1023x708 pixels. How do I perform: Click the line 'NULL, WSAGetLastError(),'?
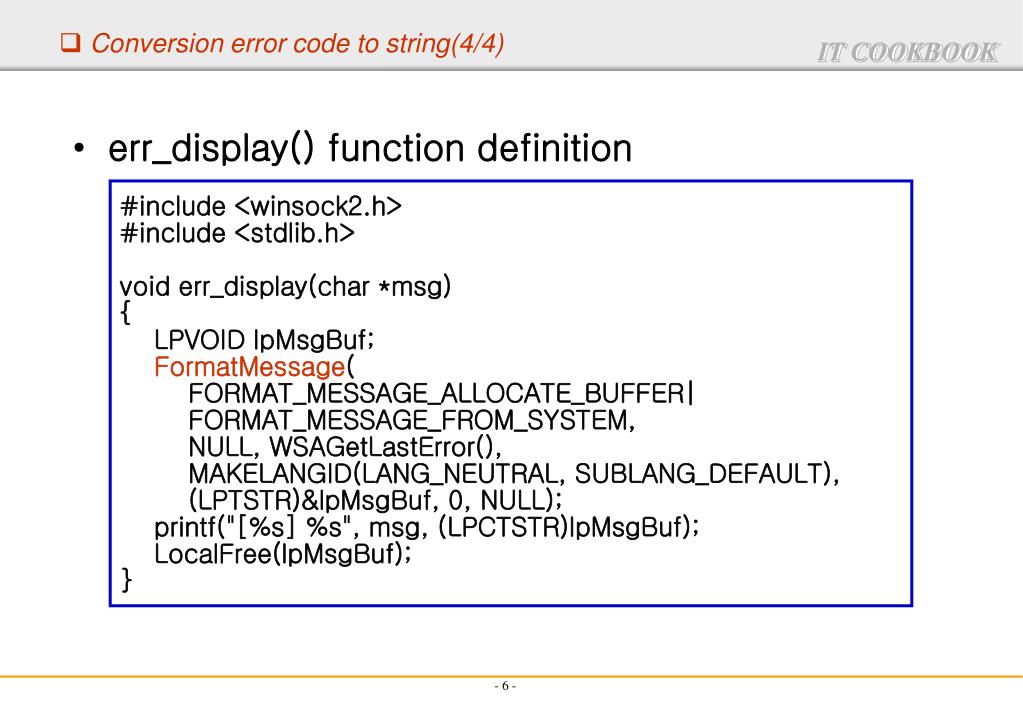pyautogui.click(x=345, y=447)
